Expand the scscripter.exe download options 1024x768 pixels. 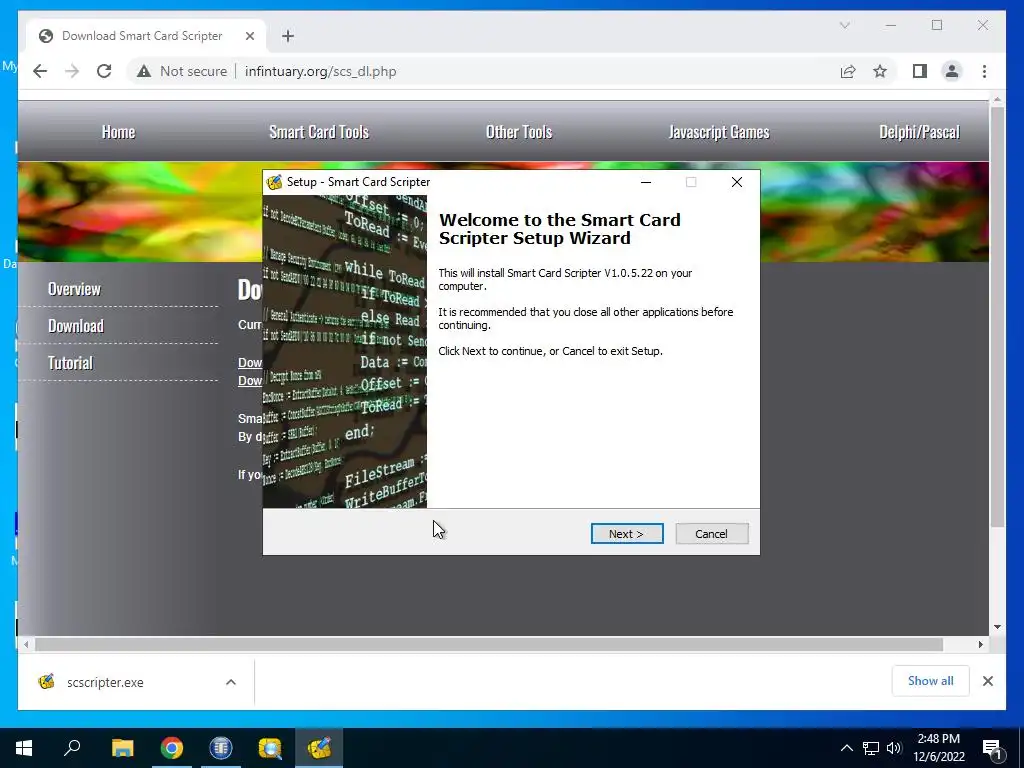[231, 682]
